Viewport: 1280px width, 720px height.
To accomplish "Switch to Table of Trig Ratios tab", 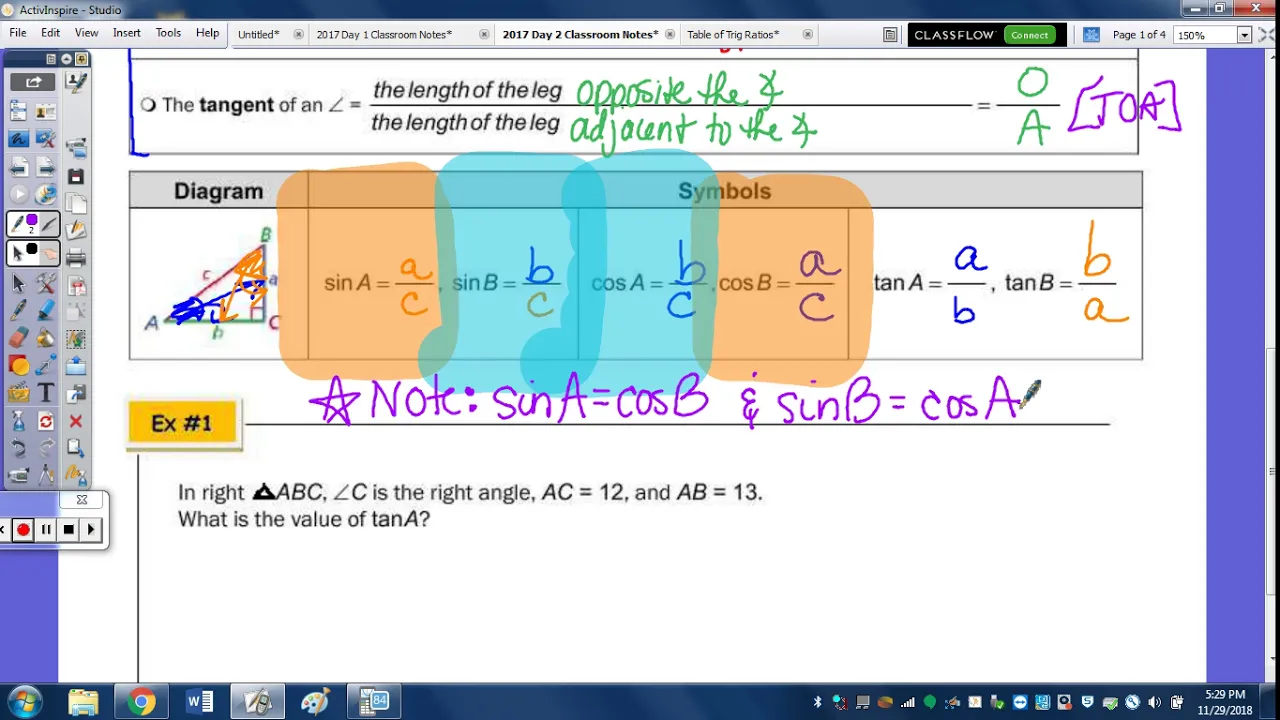I will pyautogui.click(x=733, y=34).
